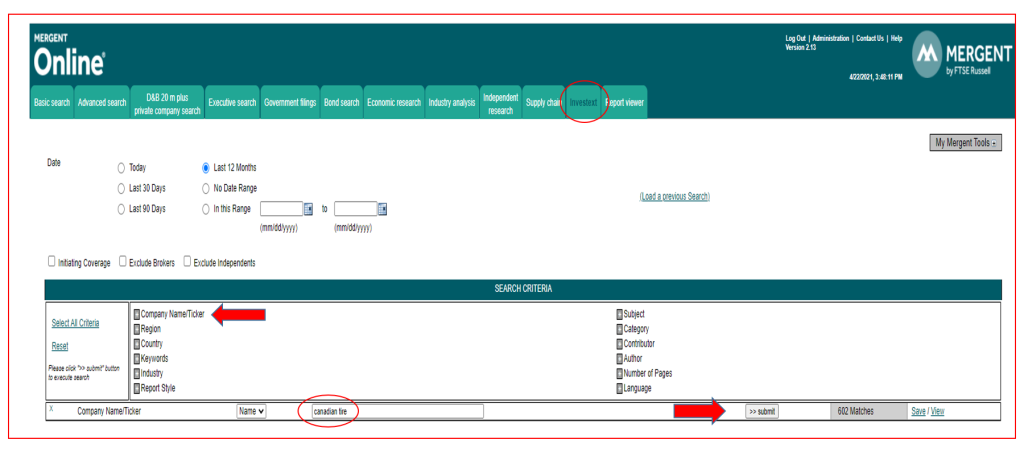Click the >> submit button
The image size is (1024, 452).
point(762,412)
